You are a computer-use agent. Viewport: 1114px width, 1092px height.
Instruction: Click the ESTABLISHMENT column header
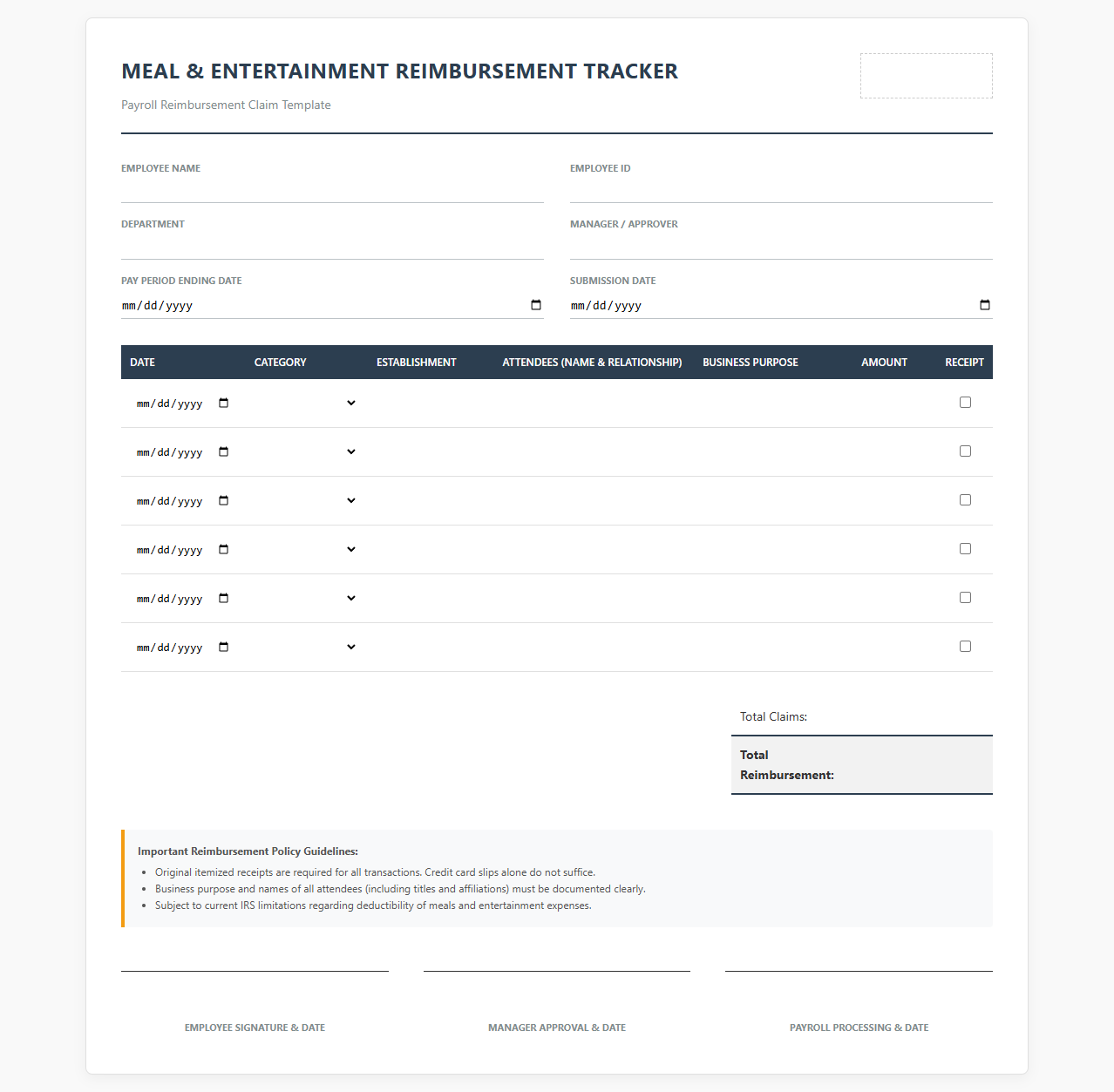(417, 363)
